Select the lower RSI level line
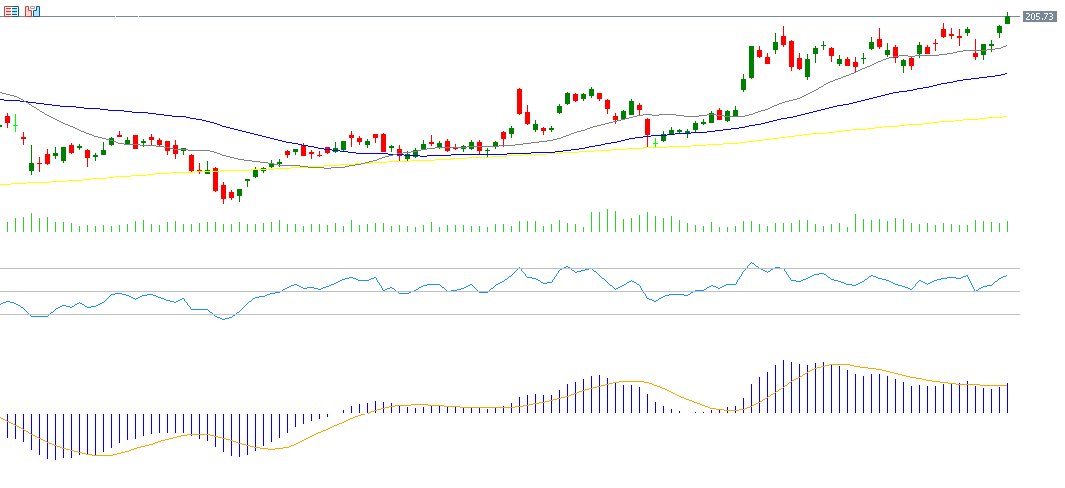Screen dimensions: 1065x488 [x=500, y=314]
